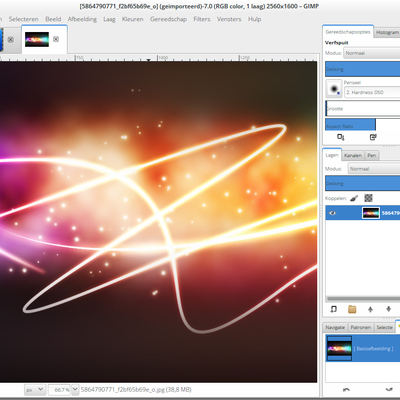Open the Vensters menu
Image resolution: width=400 pixels, height=400 pixels.
tap(229, 19)
